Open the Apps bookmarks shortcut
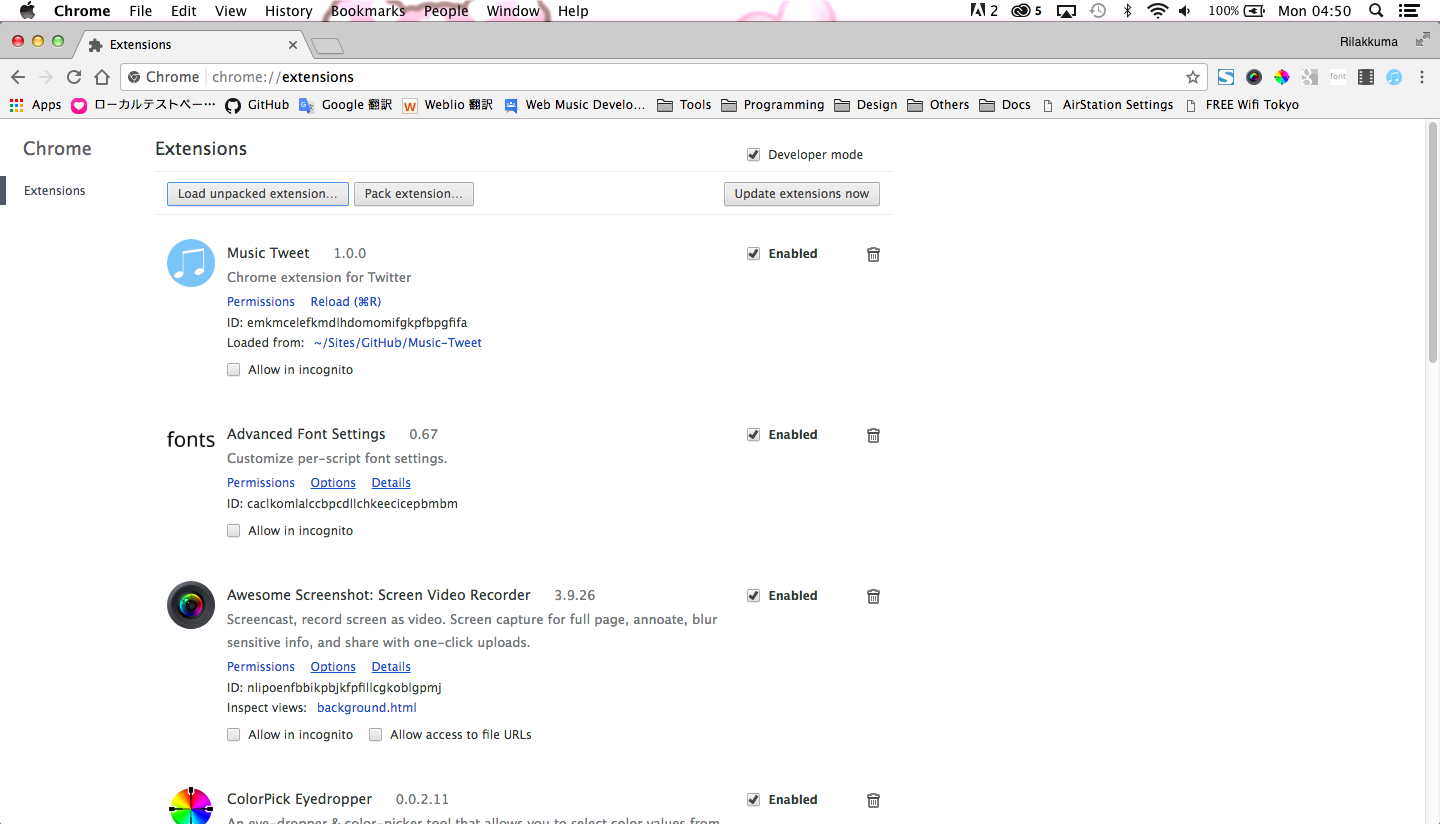The width and height of the screenshot is (1440, 824). click(35, 105)
